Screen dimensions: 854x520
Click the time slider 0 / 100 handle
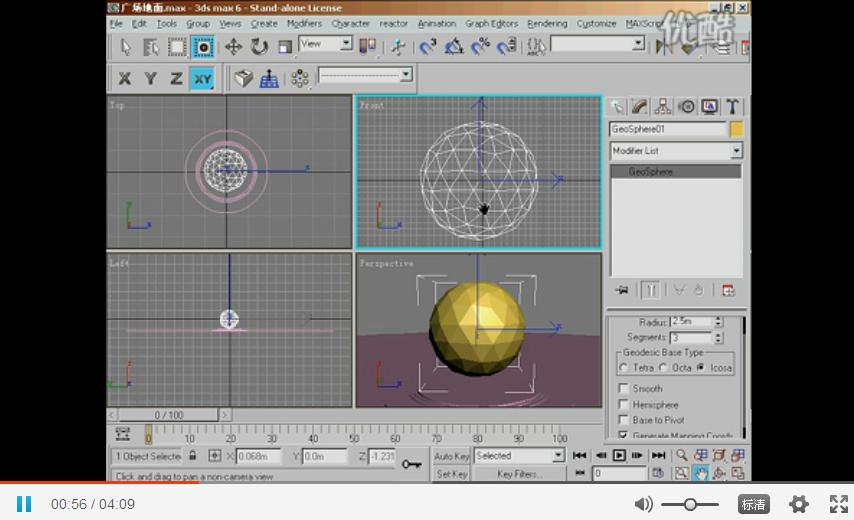tap(168, 415)
